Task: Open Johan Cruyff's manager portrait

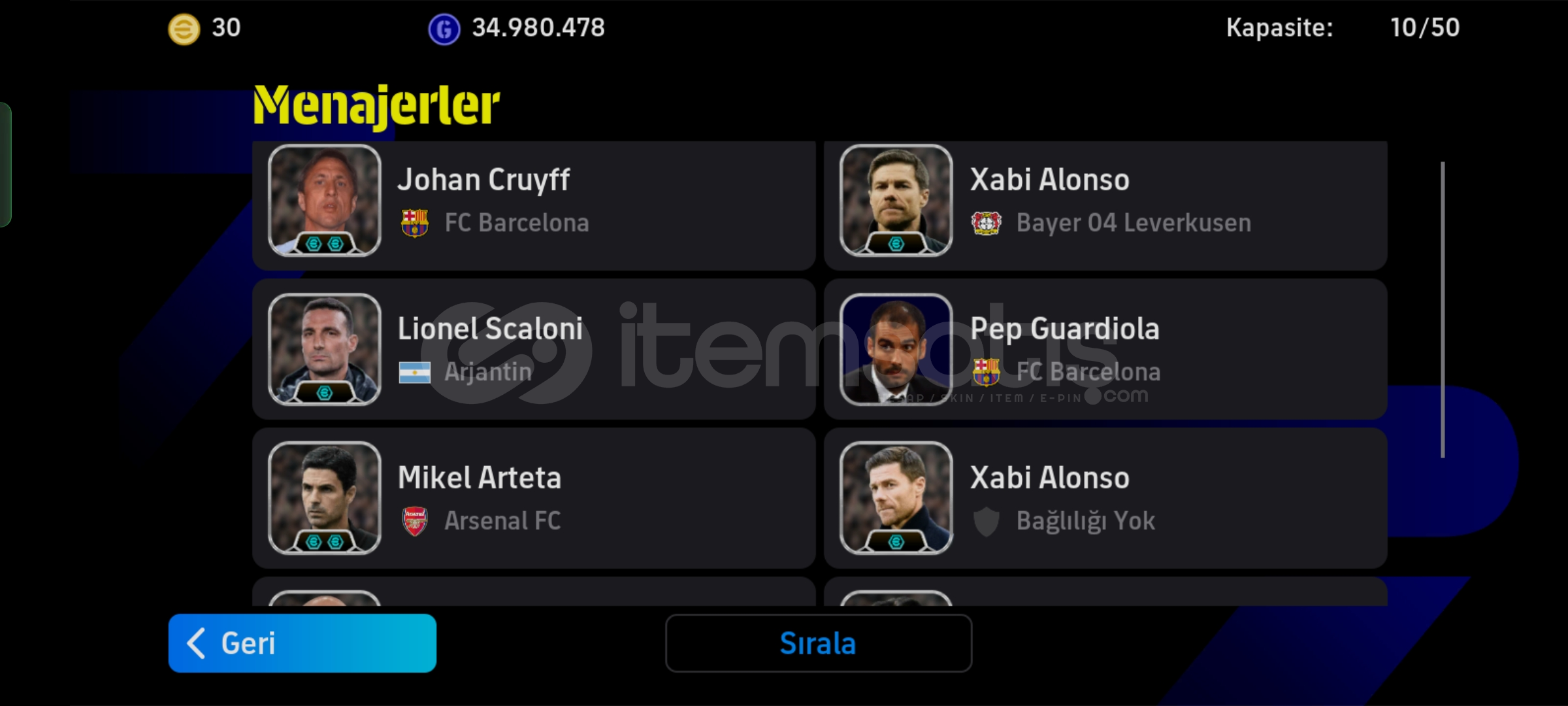Action: pos(325,200)
